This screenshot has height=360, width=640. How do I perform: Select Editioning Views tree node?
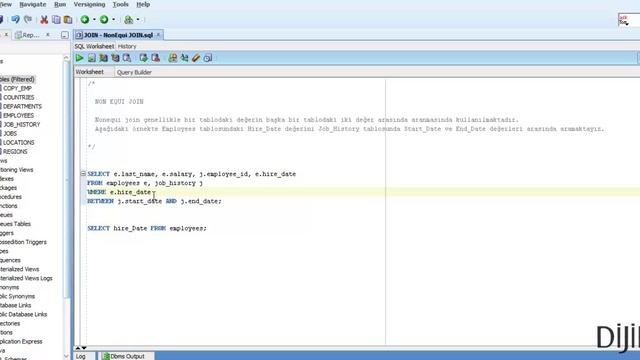coord(16,169)
